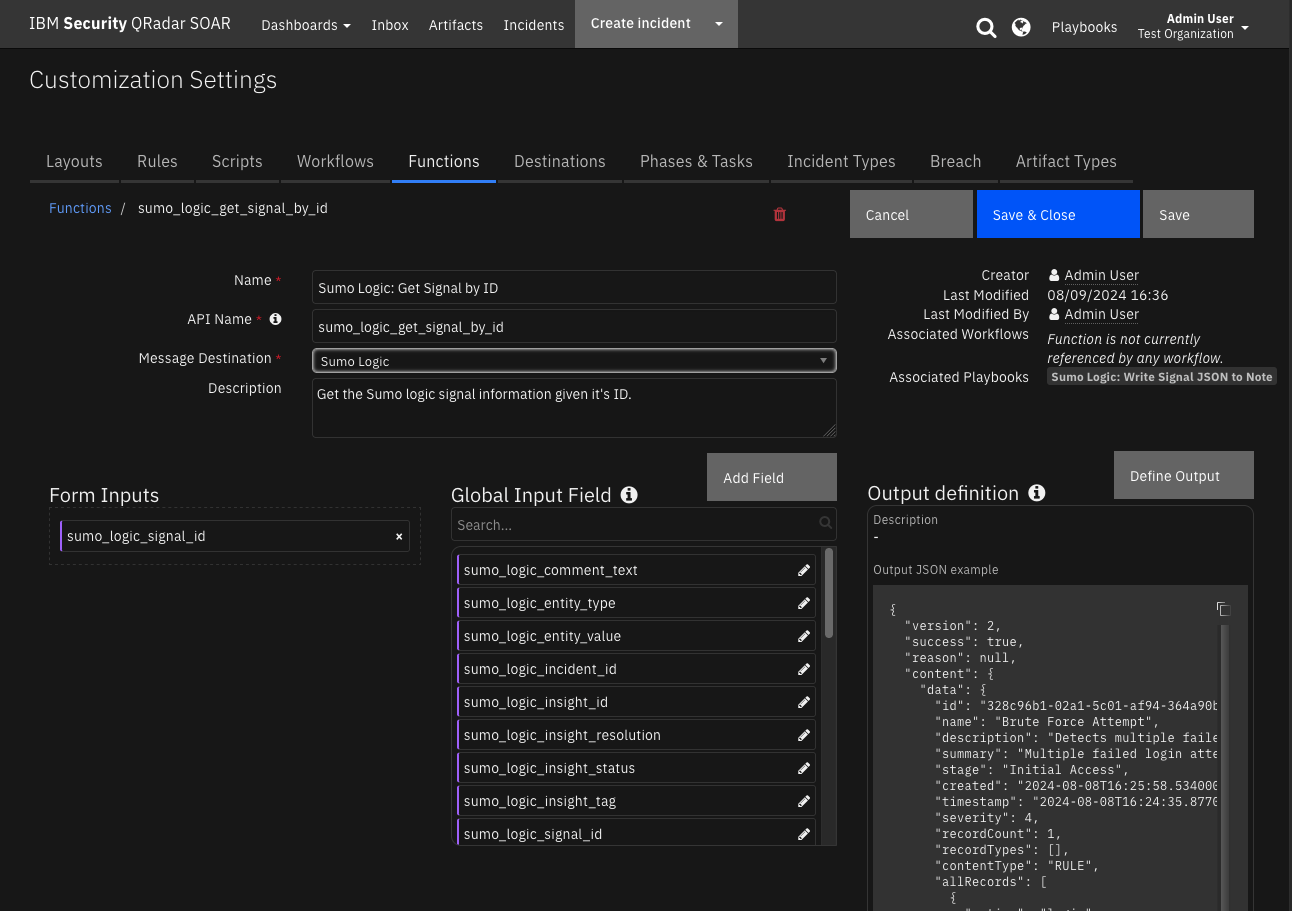Click search icon in Global Input search box
This screenshot has height=911, width=1292.
[825, 523]
